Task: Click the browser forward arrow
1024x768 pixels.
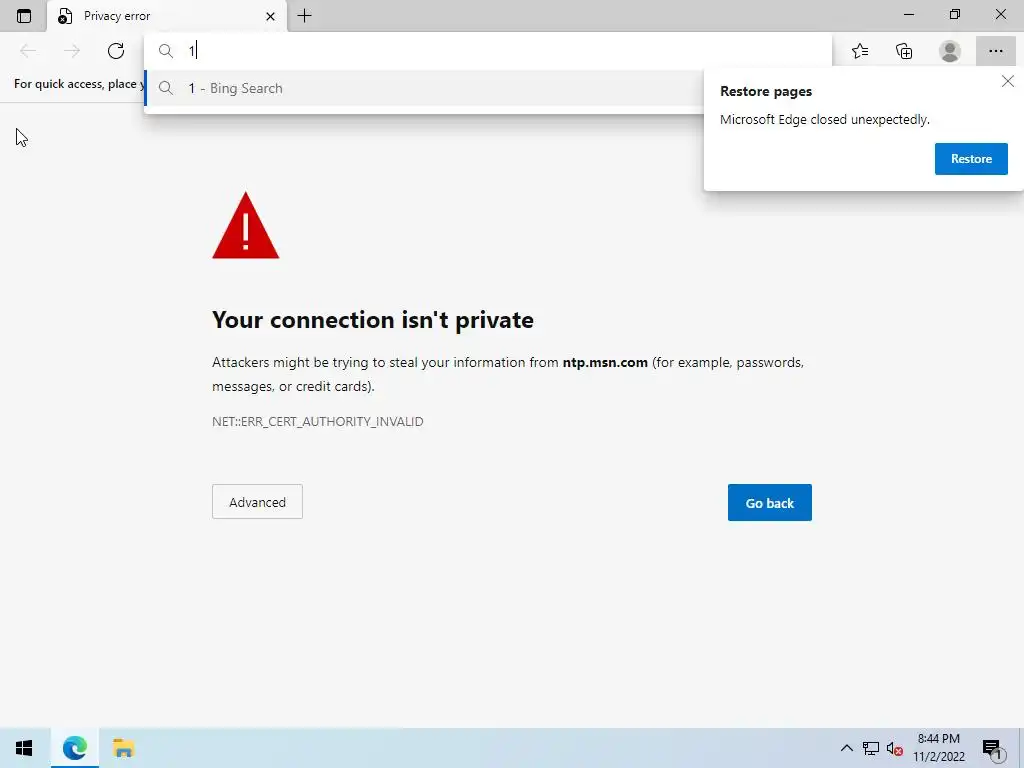Action: (72, 50)
